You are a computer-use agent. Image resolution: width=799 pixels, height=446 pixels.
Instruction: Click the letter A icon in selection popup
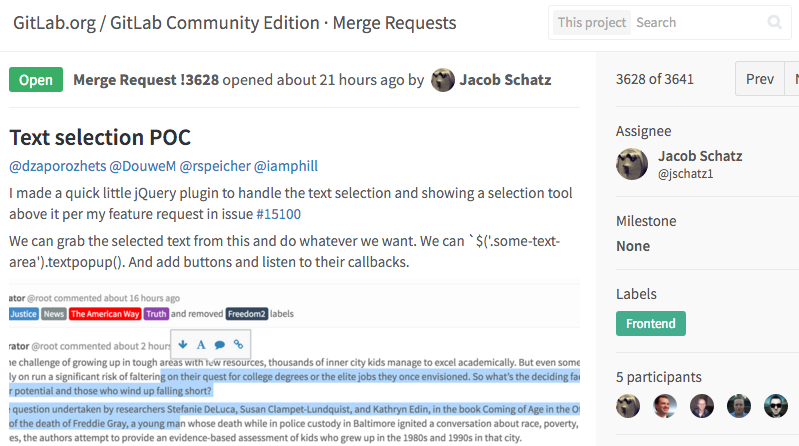(201, 345)
